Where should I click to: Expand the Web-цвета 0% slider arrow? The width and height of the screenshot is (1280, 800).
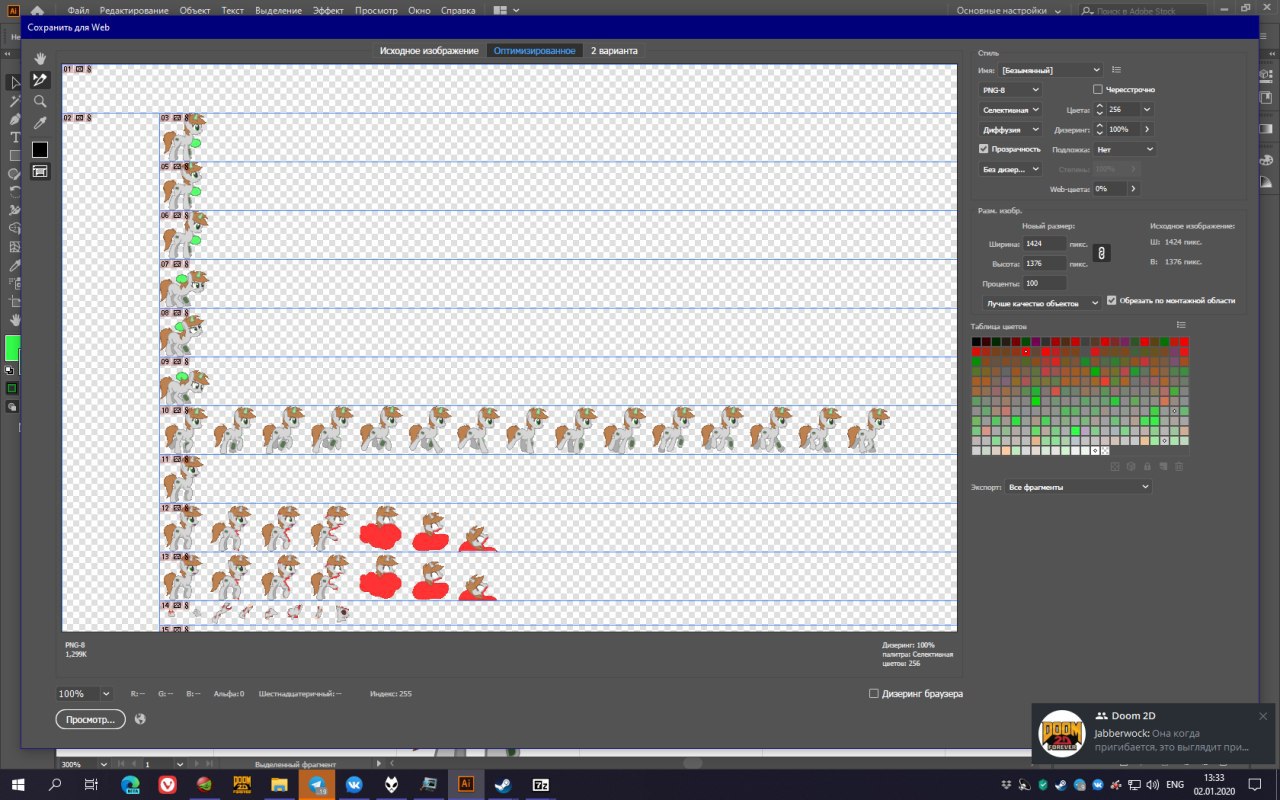[1133, 188]
